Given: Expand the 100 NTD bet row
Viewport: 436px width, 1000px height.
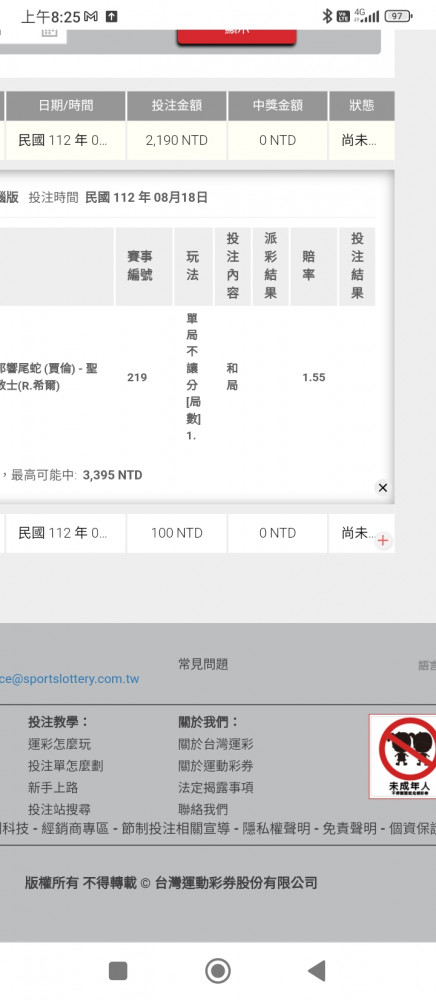Looking at the screenshot, I should coord(382,541).
